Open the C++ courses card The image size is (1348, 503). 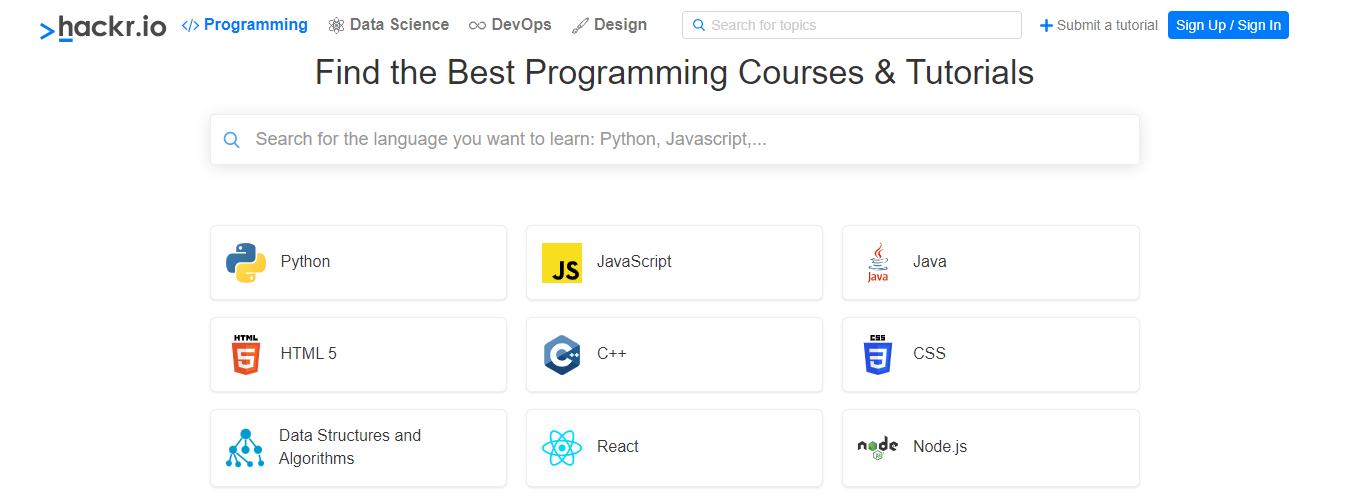tap(674, 354)
